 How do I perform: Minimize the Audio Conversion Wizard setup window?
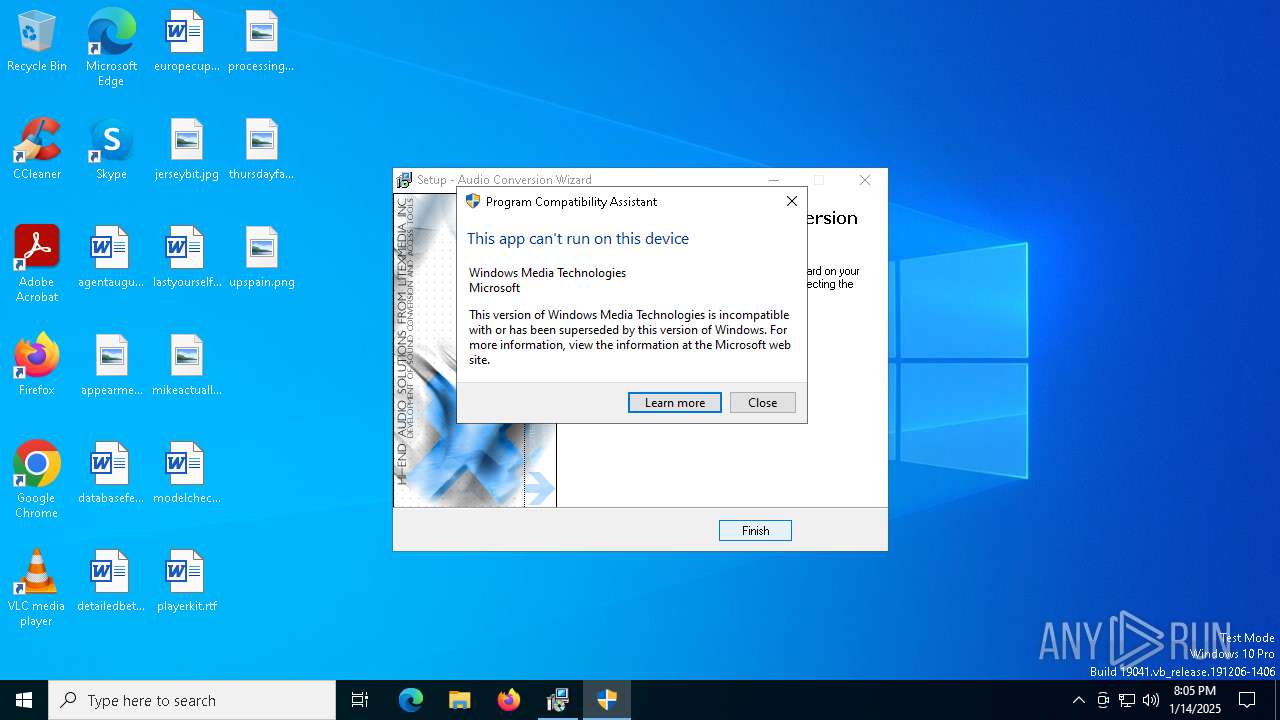[x=774, y=180]
